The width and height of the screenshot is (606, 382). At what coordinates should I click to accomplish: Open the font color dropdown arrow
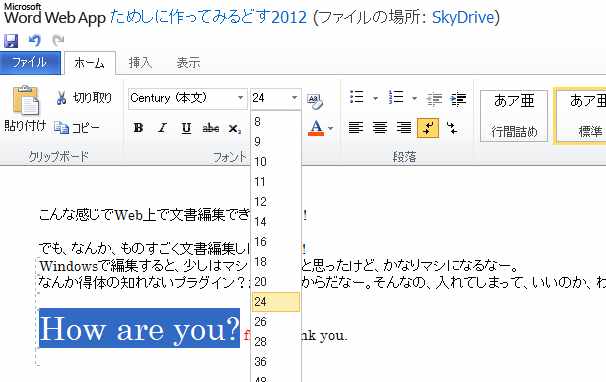(x=330, y=128)
